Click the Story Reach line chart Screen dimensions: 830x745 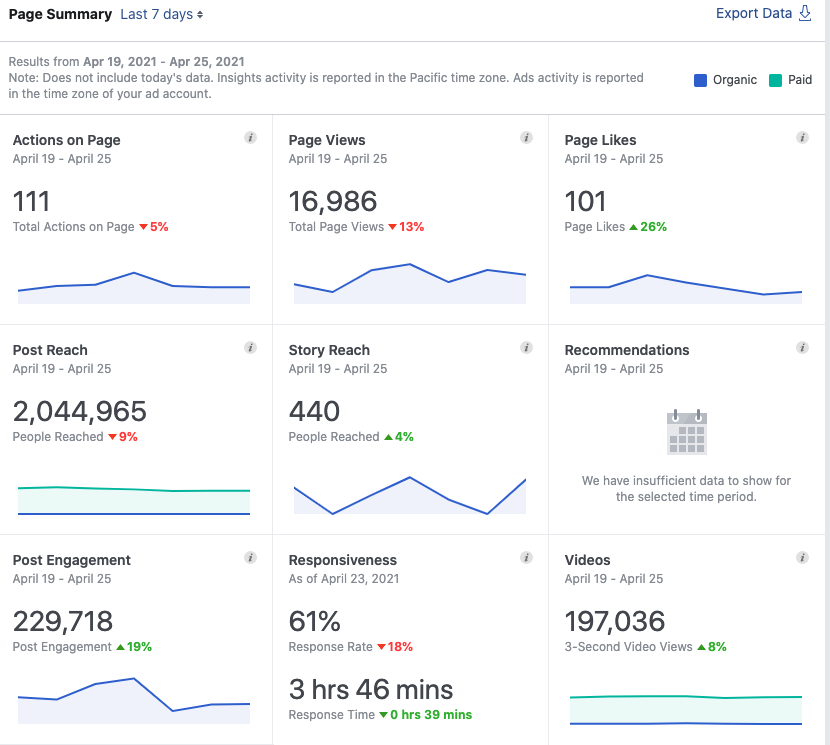[410, 496]
